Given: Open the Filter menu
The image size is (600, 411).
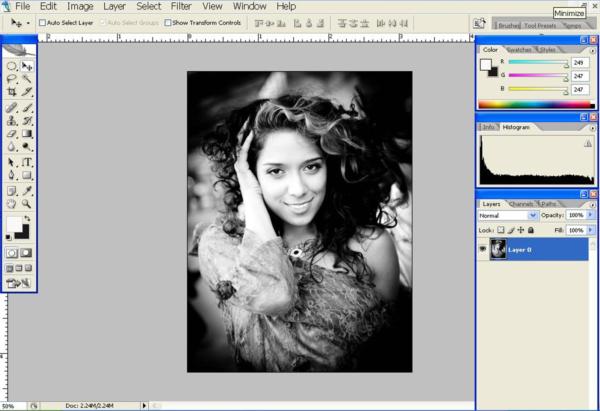Looking at the screenshot, I should click(x=181, y=7).
